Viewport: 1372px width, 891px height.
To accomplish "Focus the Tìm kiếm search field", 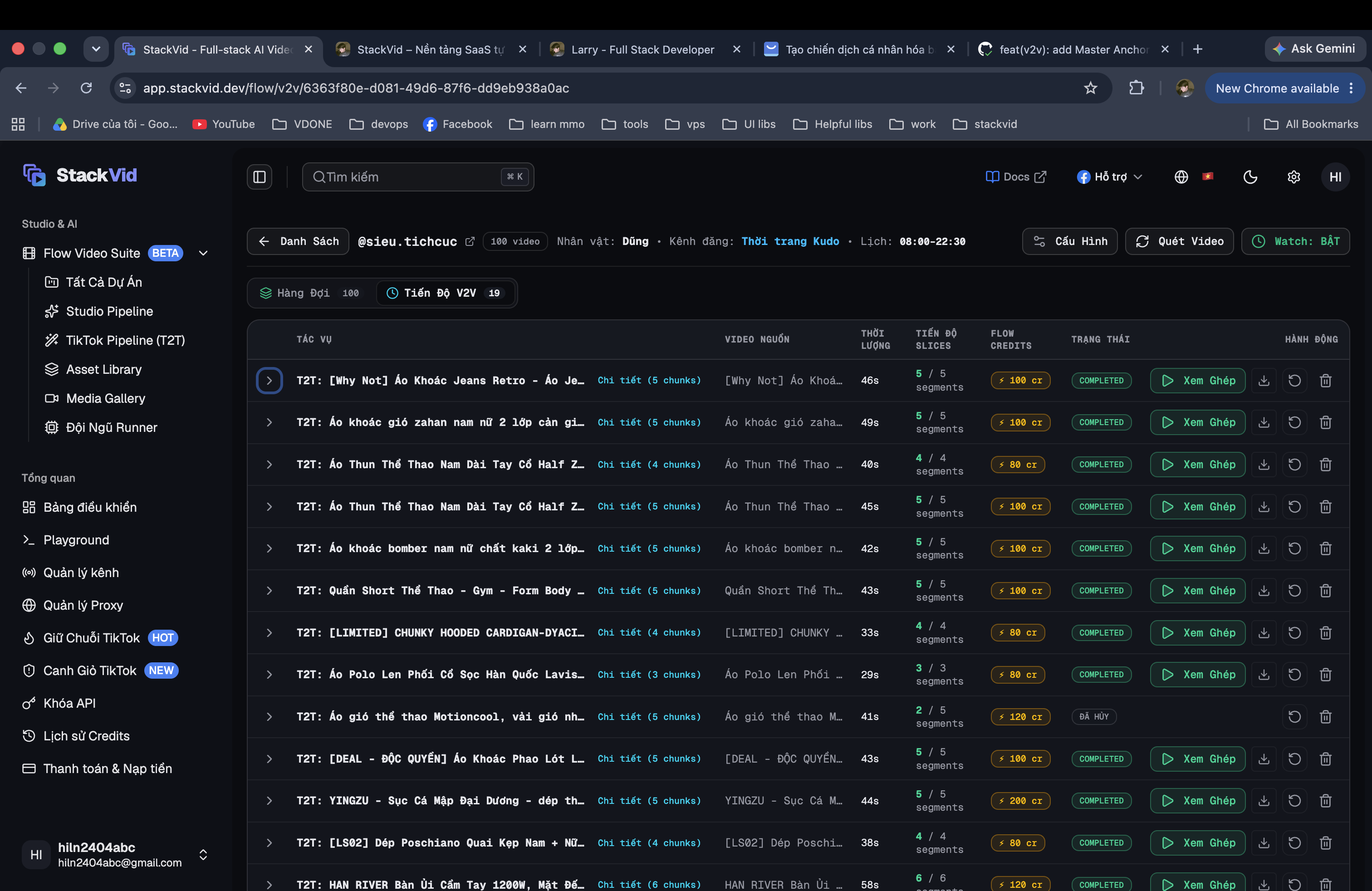I will (418, 177).
